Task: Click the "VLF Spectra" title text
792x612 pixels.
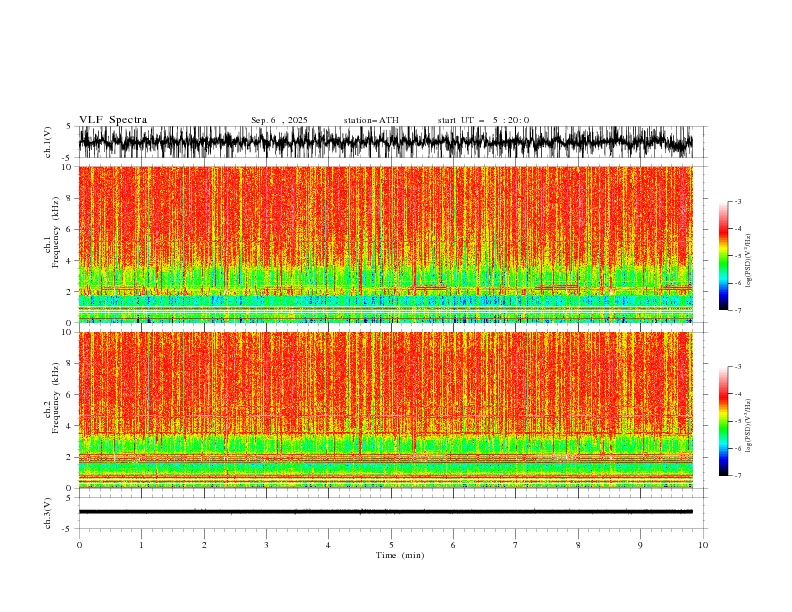Action: click(x=113, y=120)
